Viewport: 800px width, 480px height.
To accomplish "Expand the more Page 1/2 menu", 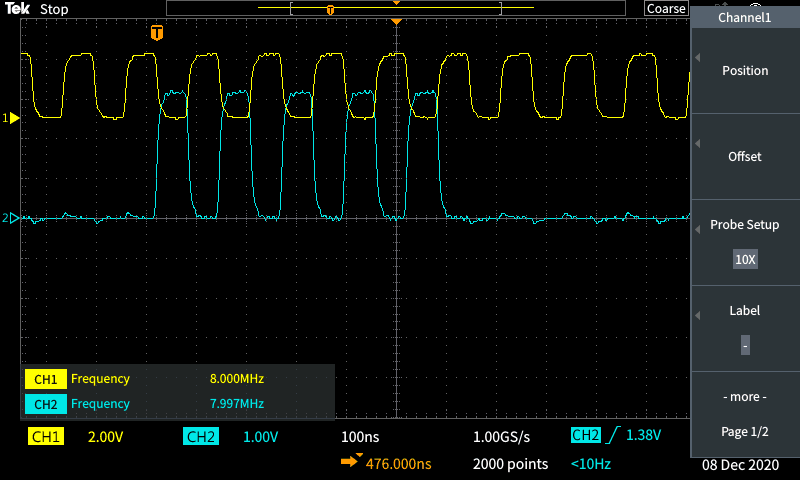I will tap(745, 414).
